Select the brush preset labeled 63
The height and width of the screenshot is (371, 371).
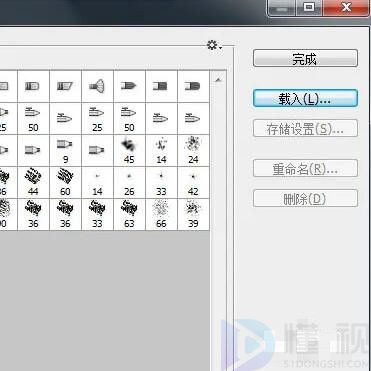click(129, 214)
